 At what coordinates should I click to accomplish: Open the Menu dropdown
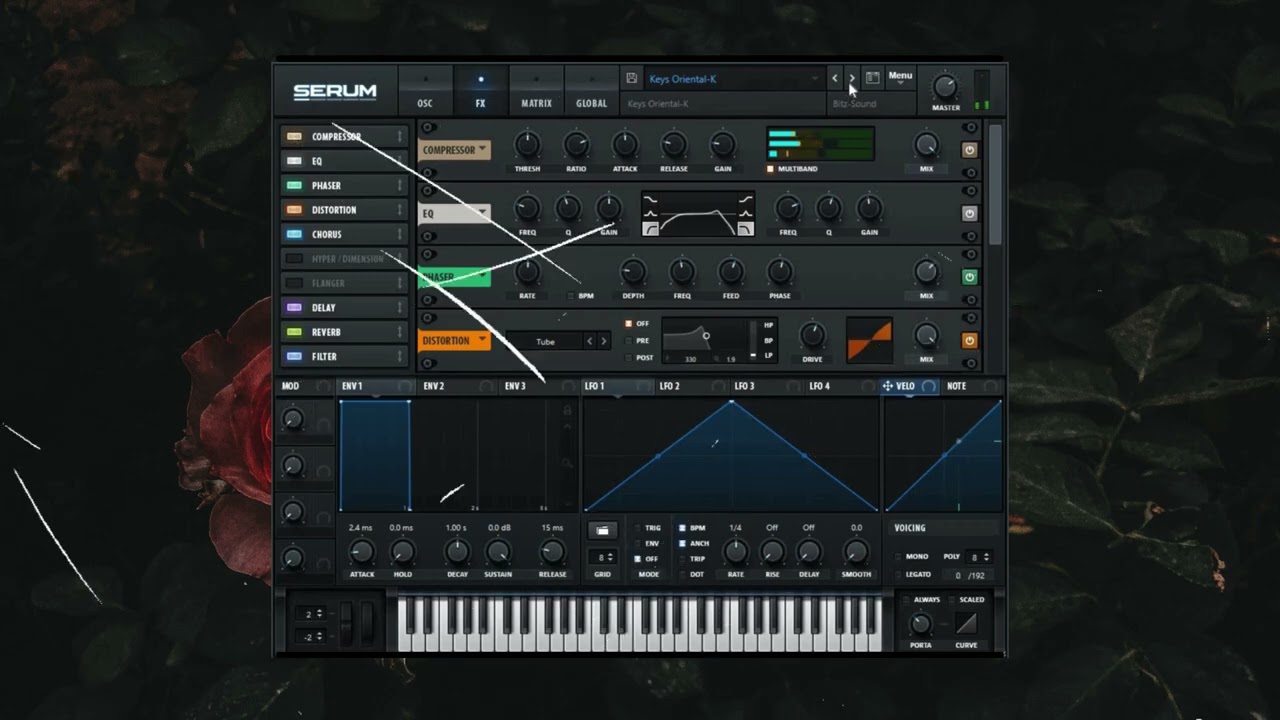click(x=900, y=77)
